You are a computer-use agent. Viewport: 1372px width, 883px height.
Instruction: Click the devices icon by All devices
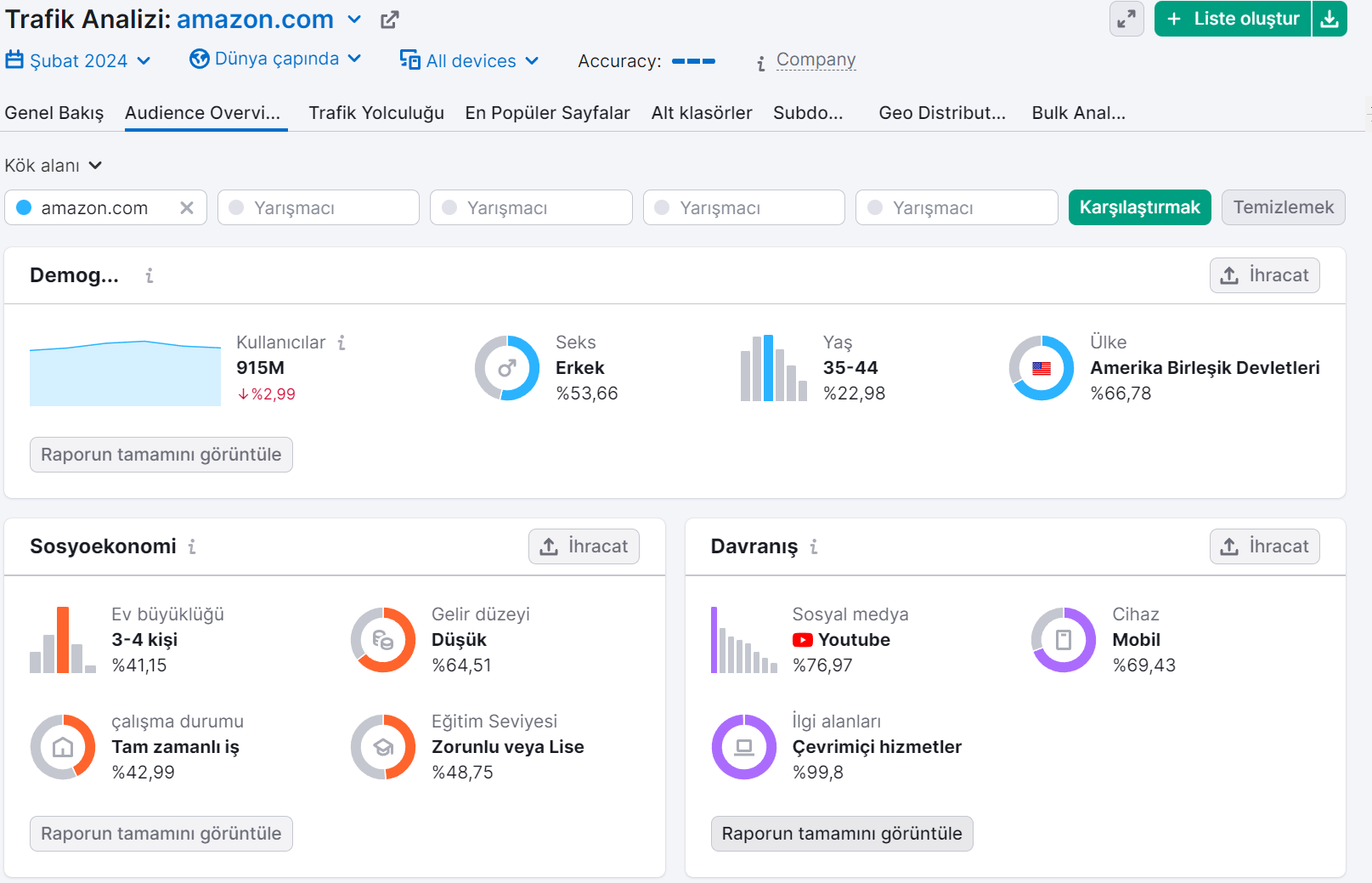point(410,59)
